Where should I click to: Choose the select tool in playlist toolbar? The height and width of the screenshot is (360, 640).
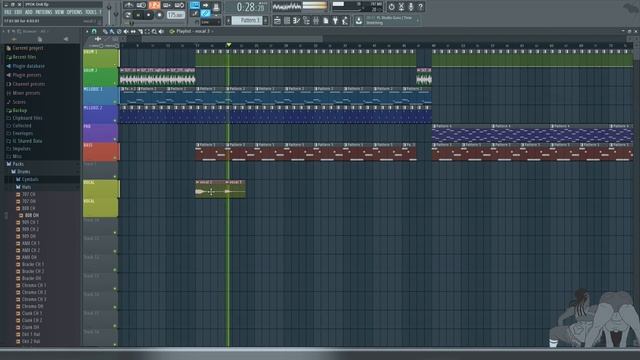tap(147, 31)
